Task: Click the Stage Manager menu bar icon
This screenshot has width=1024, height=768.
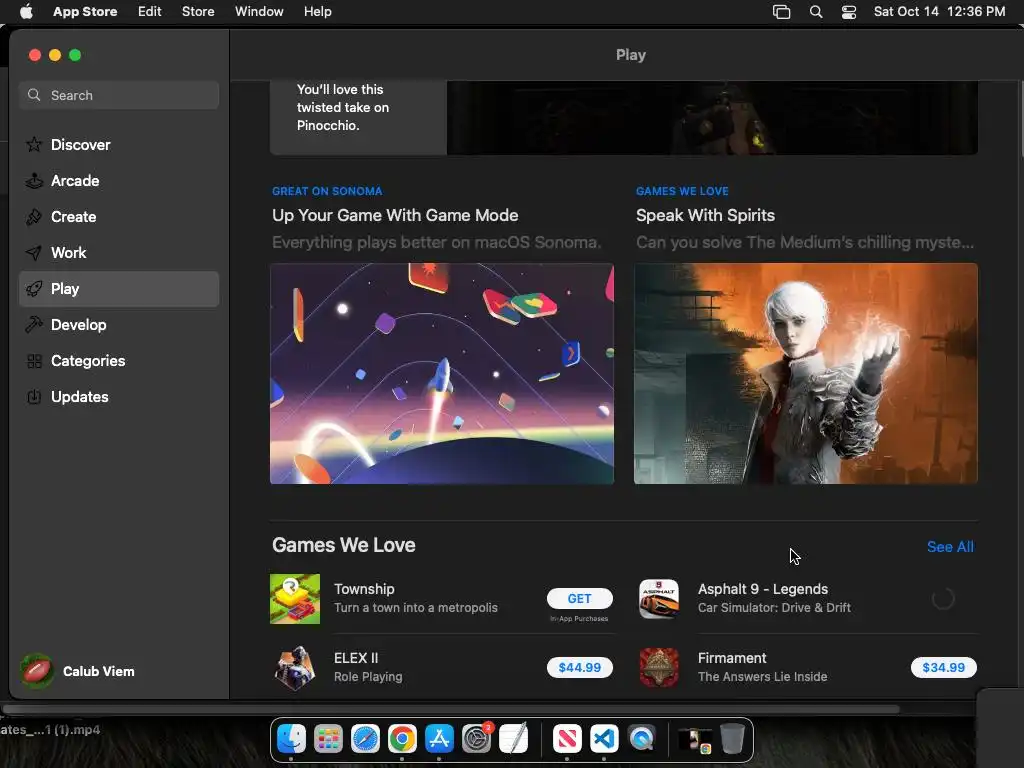Action: tap(781, 12)
